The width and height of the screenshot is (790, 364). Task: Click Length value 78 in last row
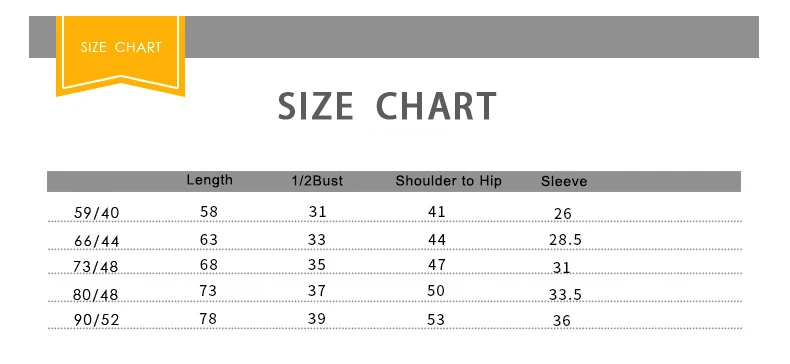209,319
